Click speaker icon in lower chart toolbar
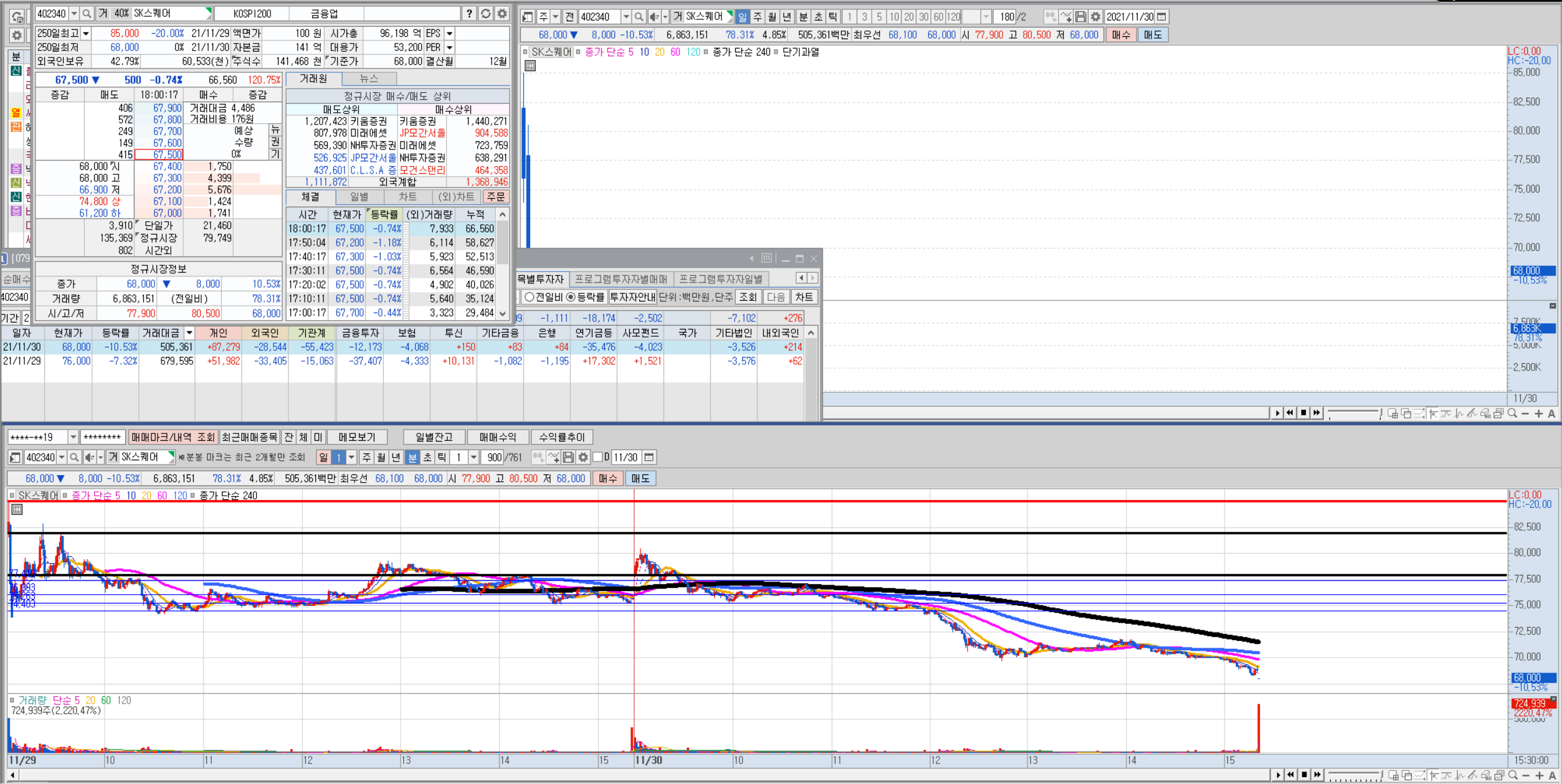 89,458
